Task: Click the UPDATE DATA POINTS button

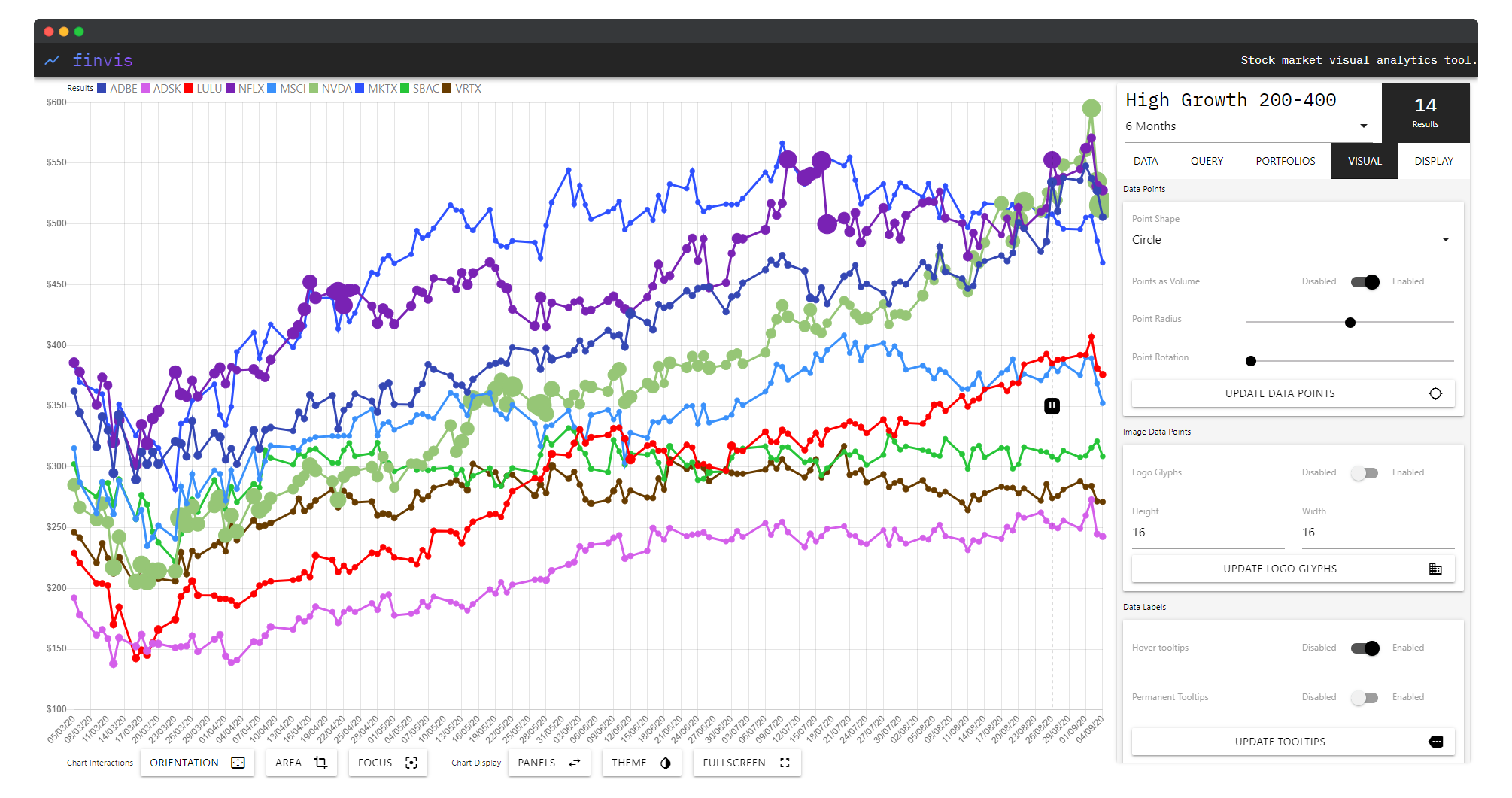Action: click(x=1292, y=393)
